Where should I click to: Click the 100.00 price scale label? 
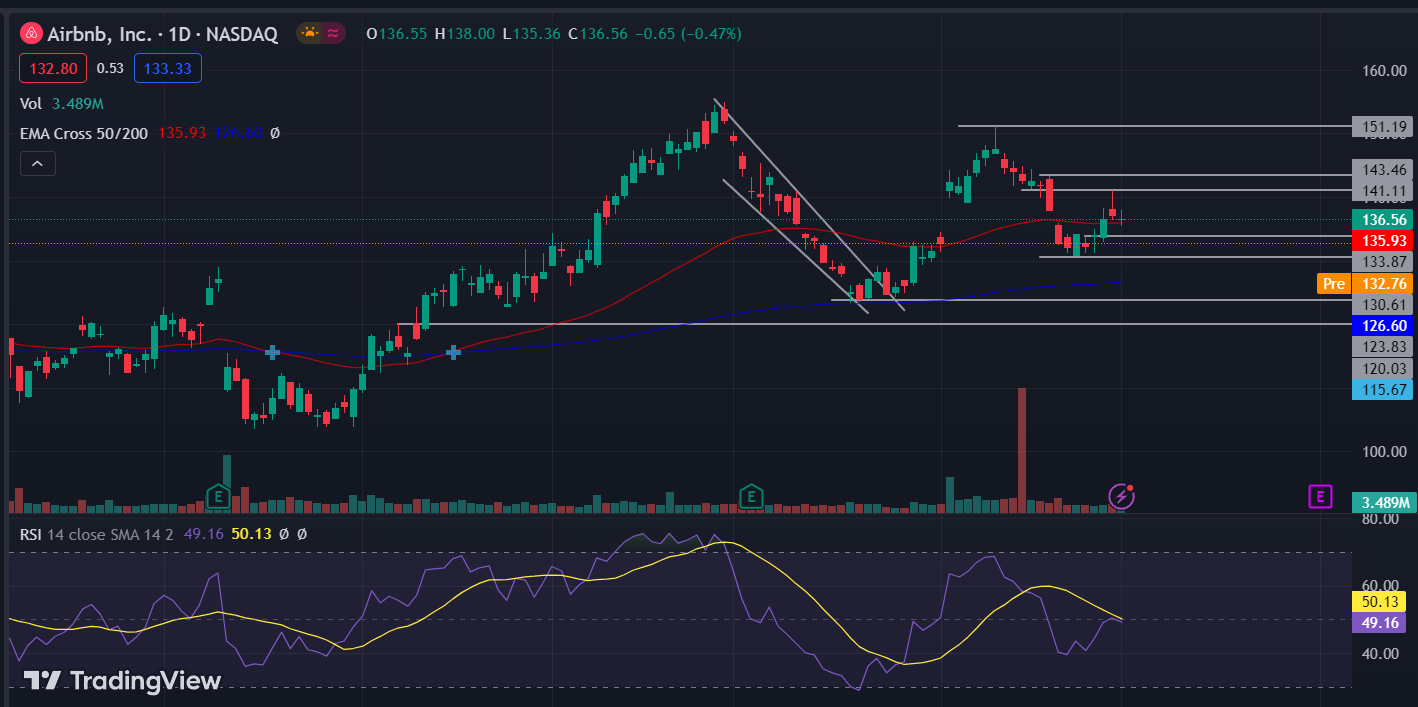pos(1383,452)
